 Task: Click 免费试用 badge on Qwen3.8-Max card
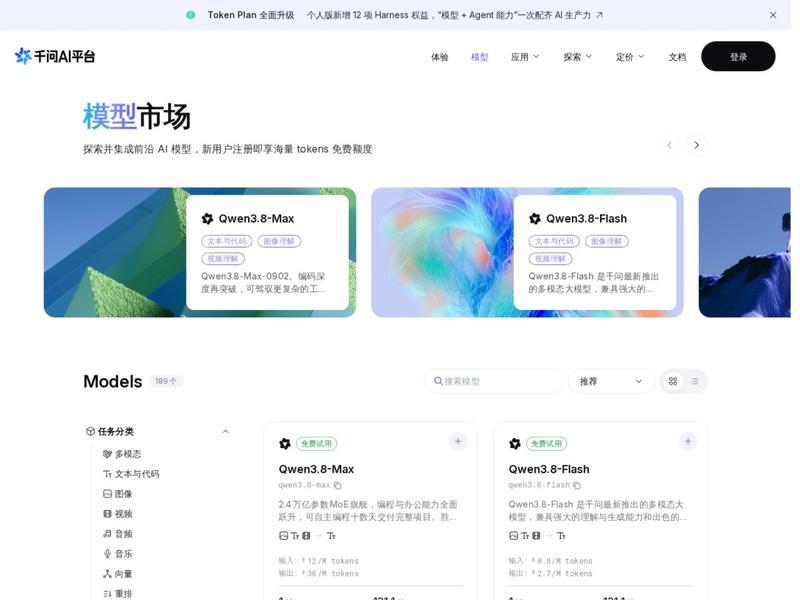click(x=316, y=444)
